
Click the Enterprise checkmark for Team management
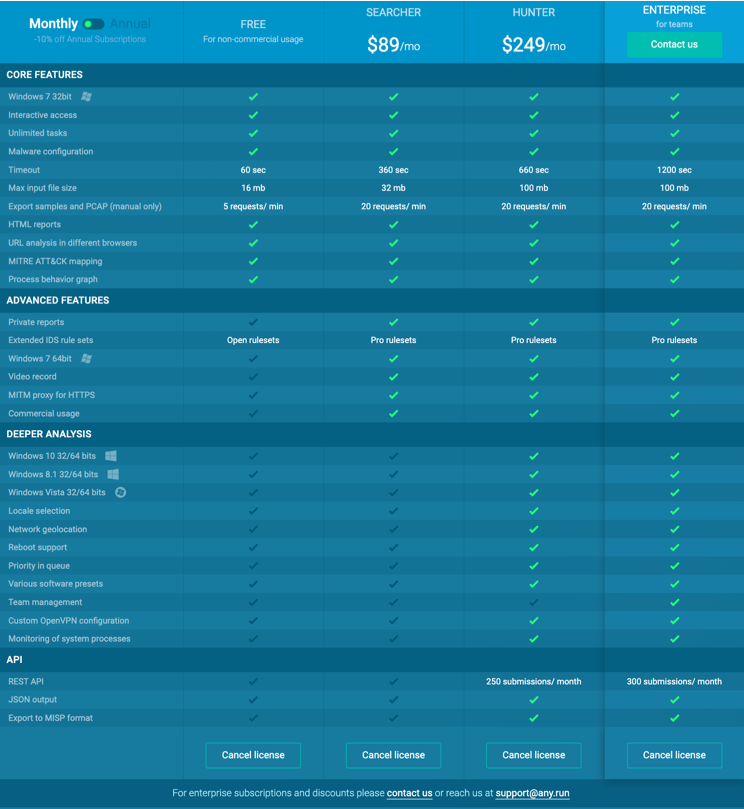point(674,602)
